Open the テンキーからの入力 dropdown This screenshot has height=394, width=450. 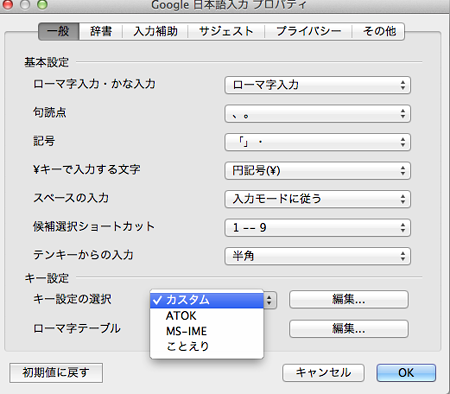pos(317,256)
